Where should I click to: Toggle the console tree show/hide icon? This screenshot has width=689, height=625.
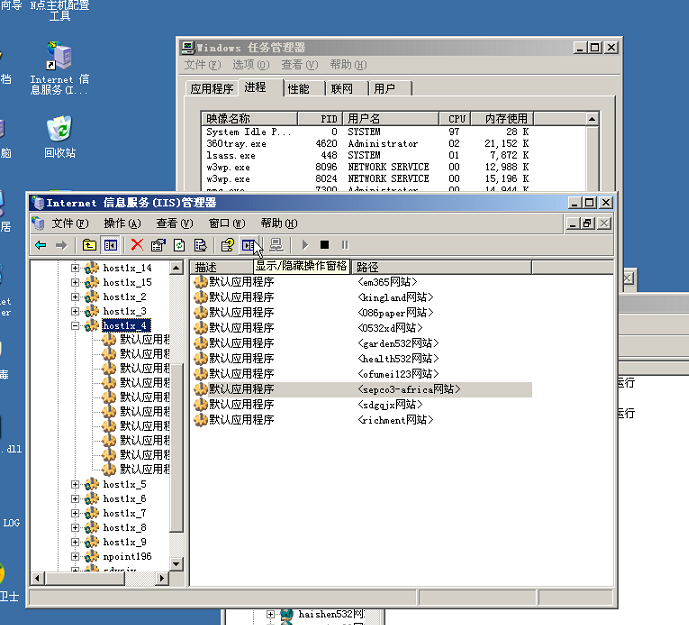111,245
